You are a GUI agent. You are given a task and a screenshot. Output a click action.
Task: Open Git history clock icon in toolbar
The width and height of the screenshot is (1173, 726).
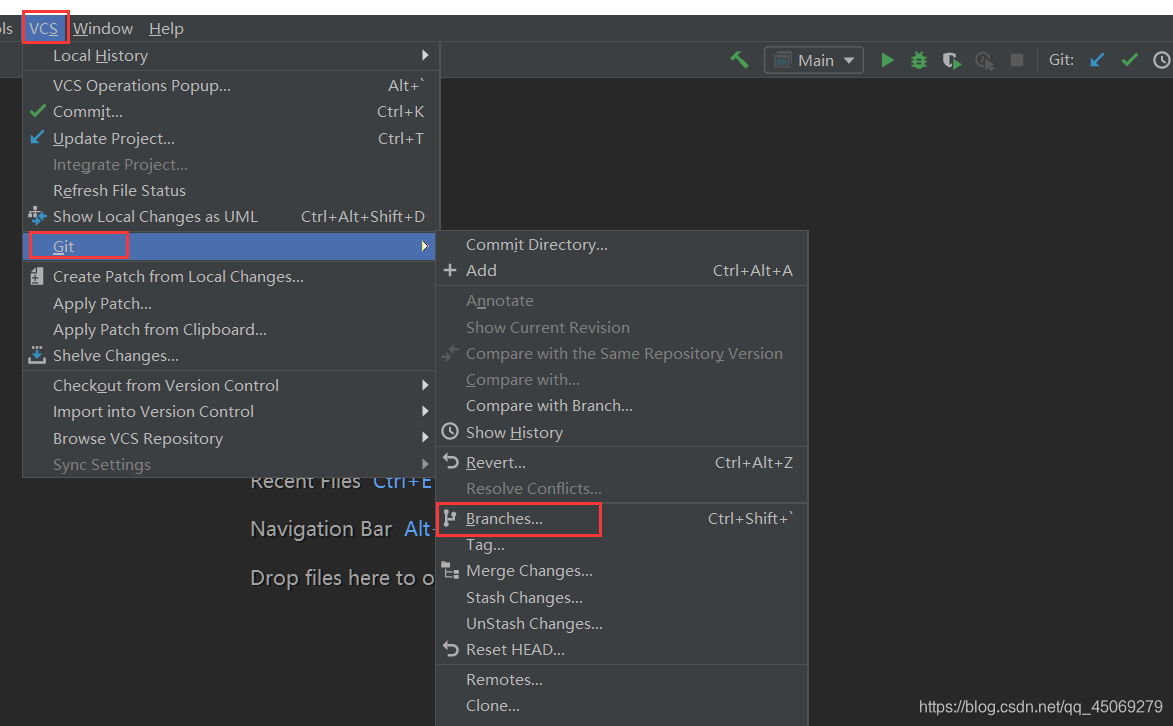[x=1162, y=60]
